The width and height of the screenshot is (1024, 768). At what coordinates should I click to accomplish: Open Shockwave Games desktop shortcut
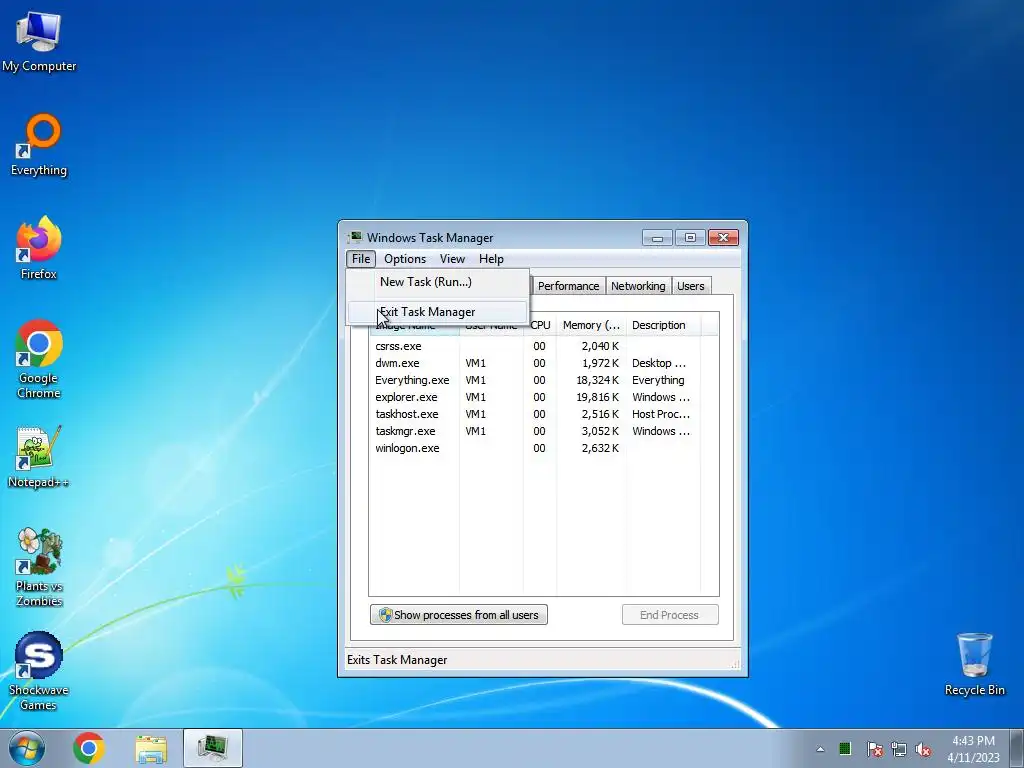pyautogui.click(x=39, y=671)
